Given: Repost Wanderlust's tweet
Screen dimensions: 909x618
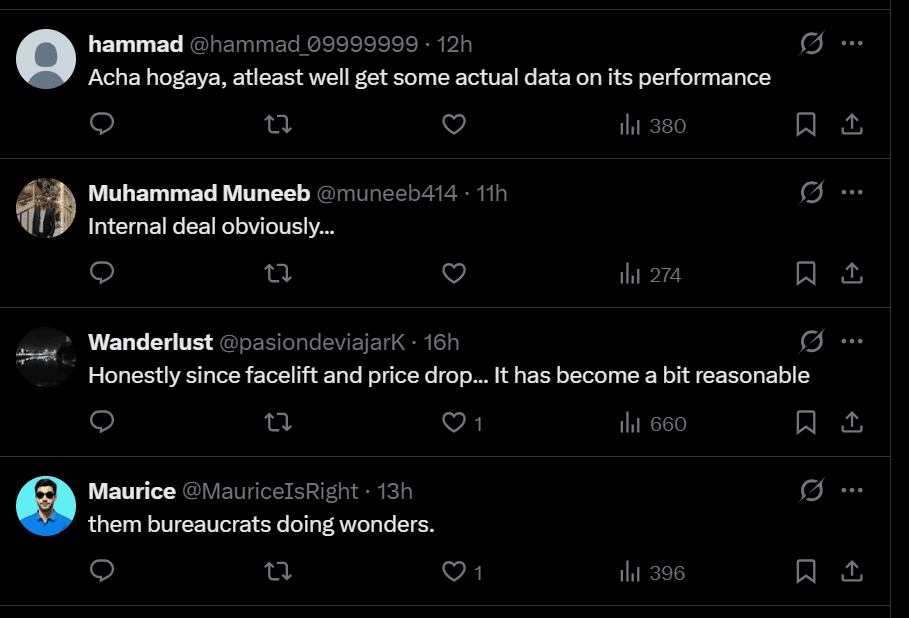Looking at the screenshot, I should pos(277,423).
